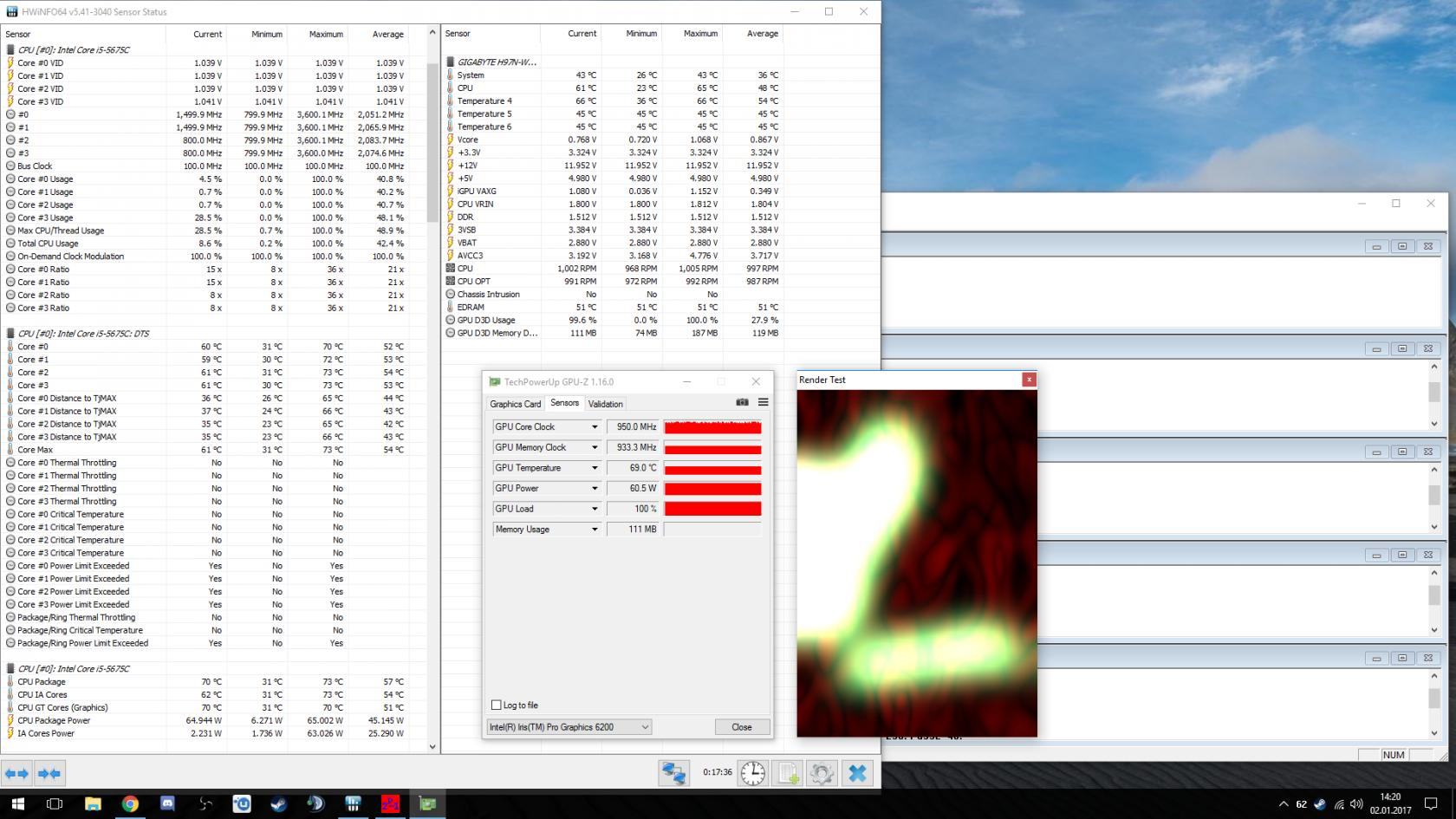Open the Action Center notification icon
The width and height of the screenshot is (1456, 819).
(1431, 803)
